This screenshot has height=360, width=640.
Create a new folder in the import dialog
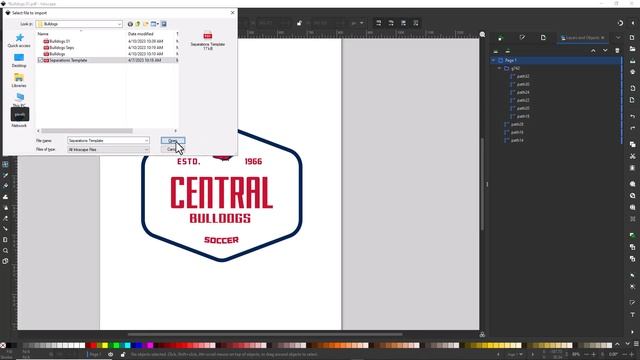pyautogui.click(x=146, y=24)
